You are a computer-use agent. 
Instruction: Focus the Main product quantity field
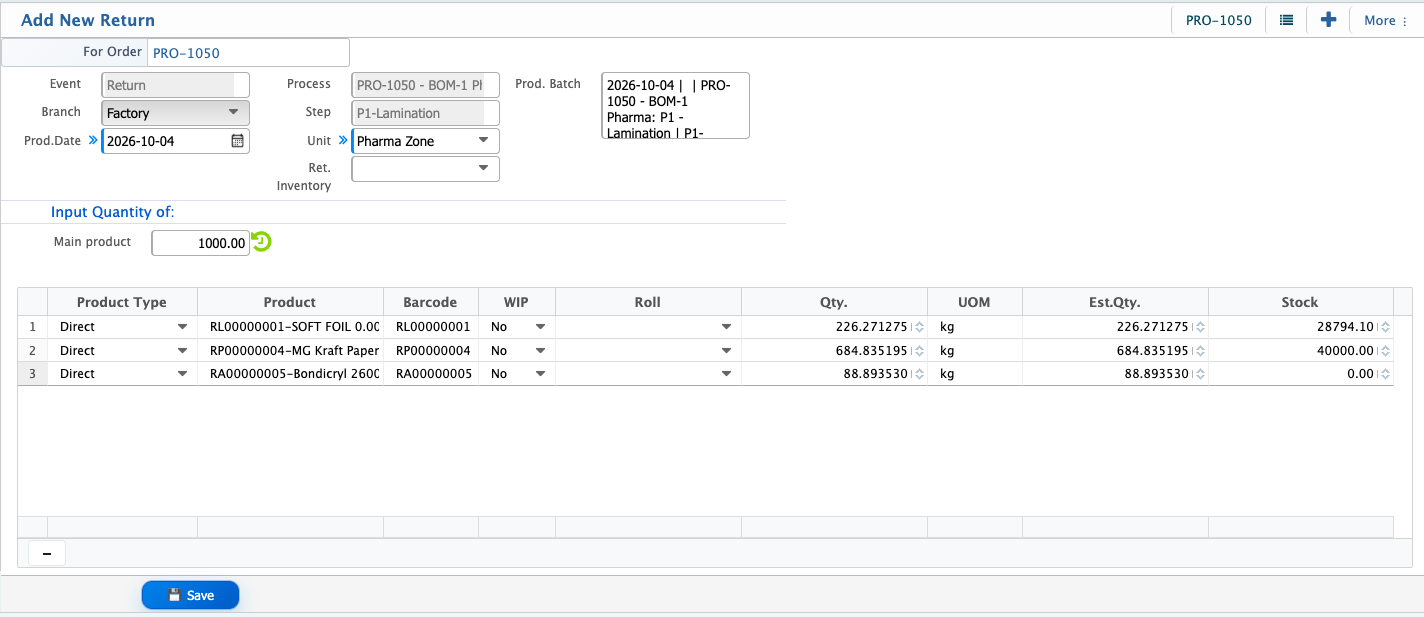click(x=200, y=243)
